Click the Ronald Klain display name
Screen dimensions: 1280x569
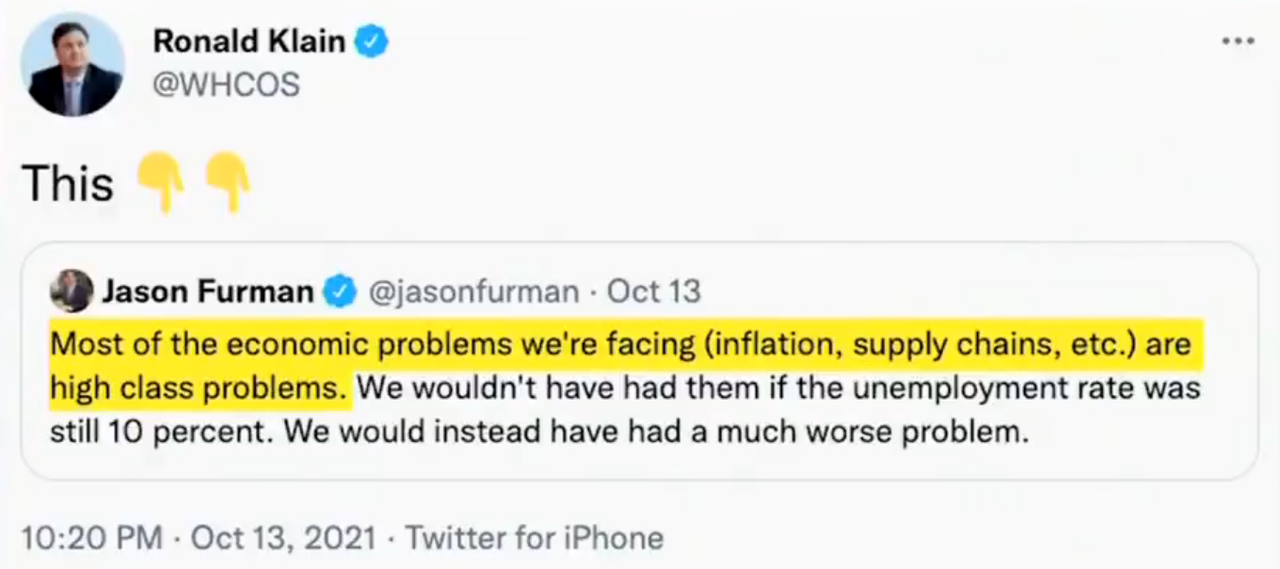click(249, 43)
